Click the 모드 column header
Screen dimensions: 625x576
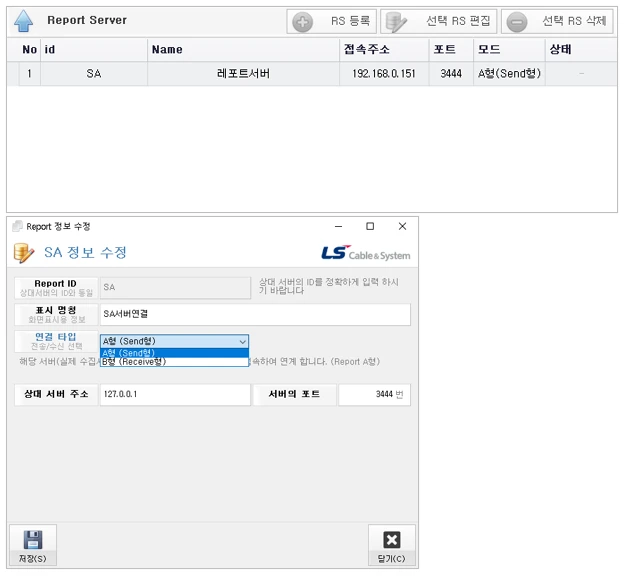(509, 49)
